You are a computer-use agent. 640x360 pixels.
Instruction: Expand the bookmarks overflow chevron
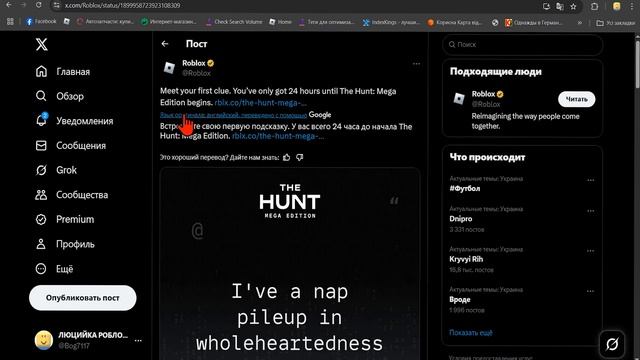click(x=580, y=23)
